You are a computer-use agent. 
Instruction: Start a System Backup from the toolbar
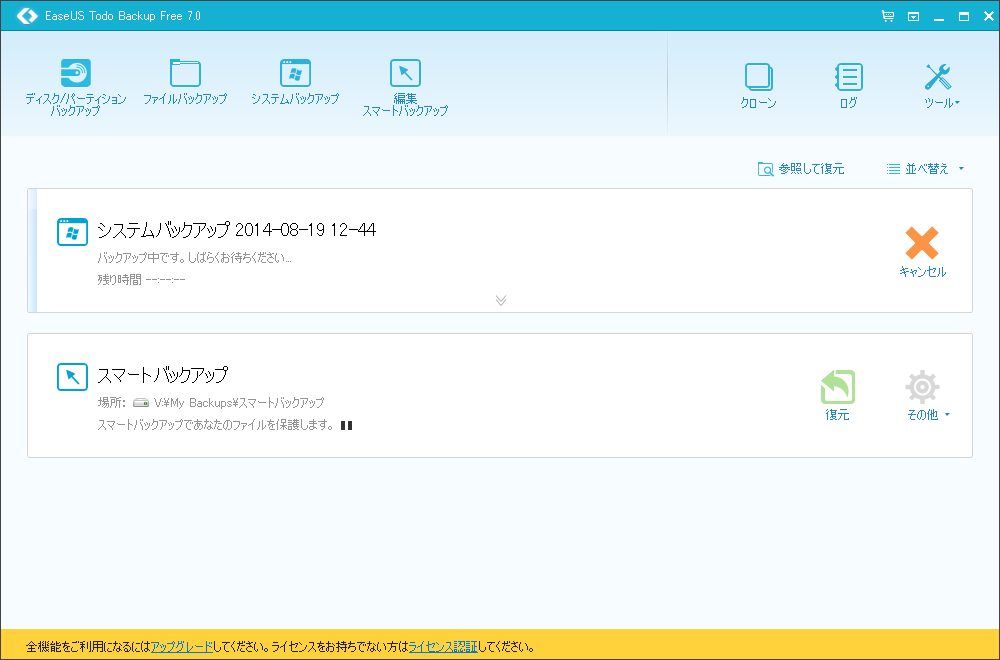294,82
